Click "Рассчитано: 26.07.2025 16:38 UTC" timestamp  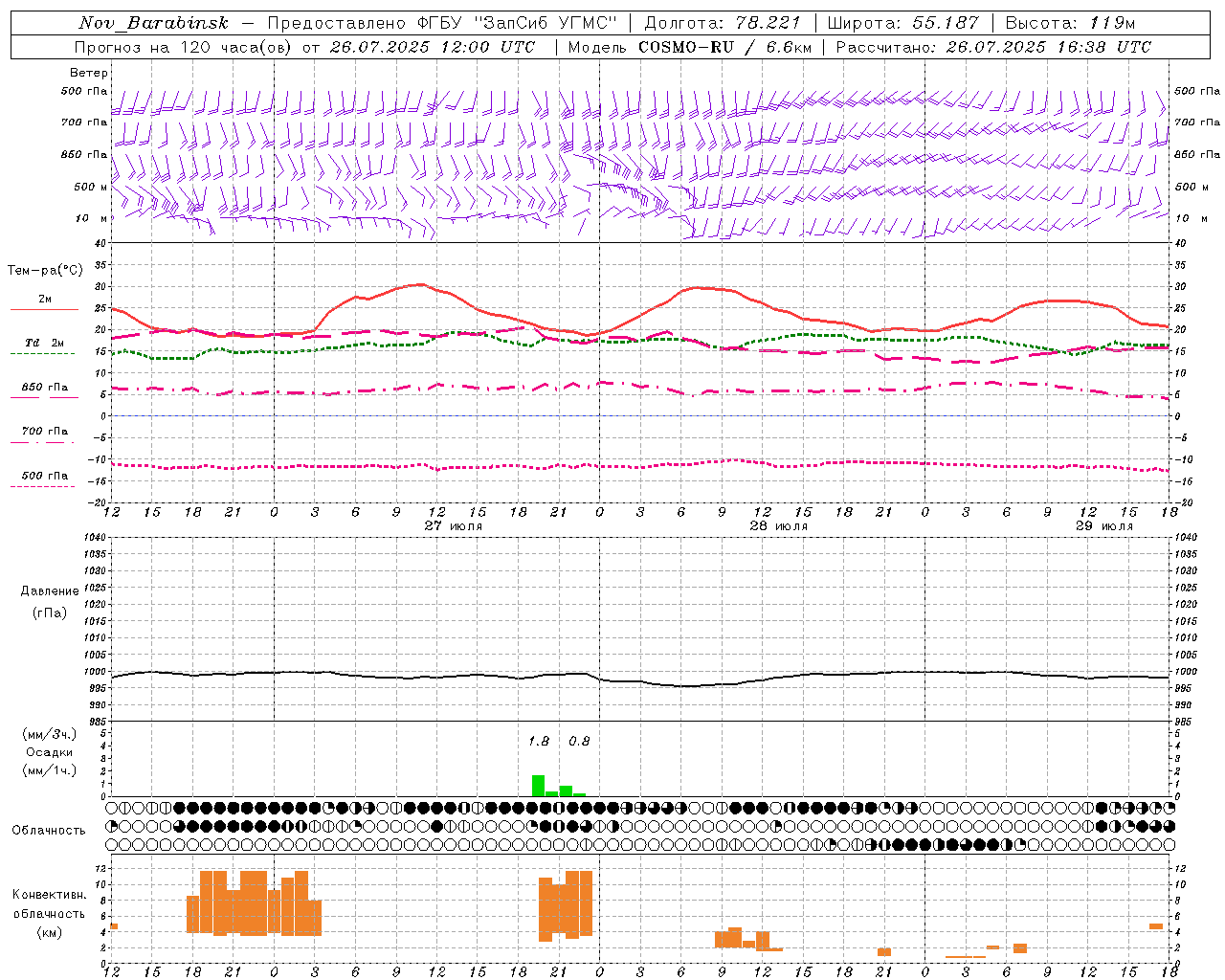pos(993,47)
